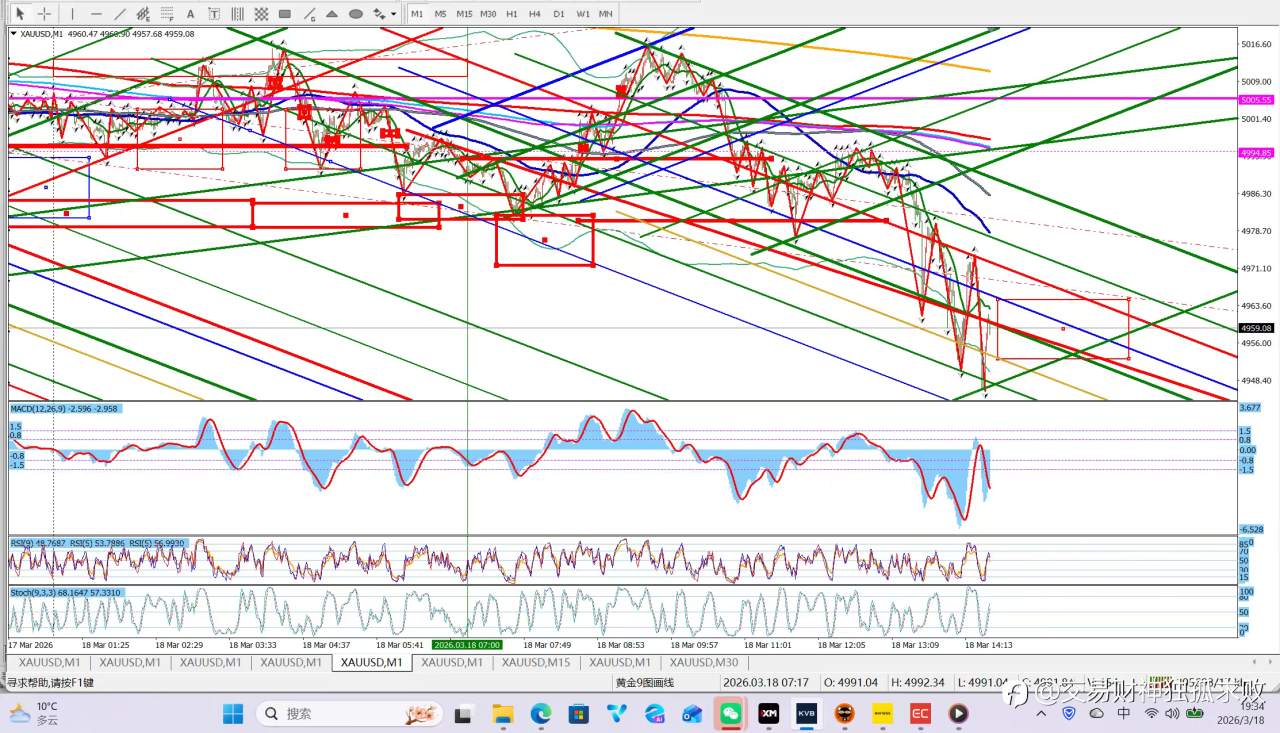Select the Text Label tool

[x=214, y=14]
